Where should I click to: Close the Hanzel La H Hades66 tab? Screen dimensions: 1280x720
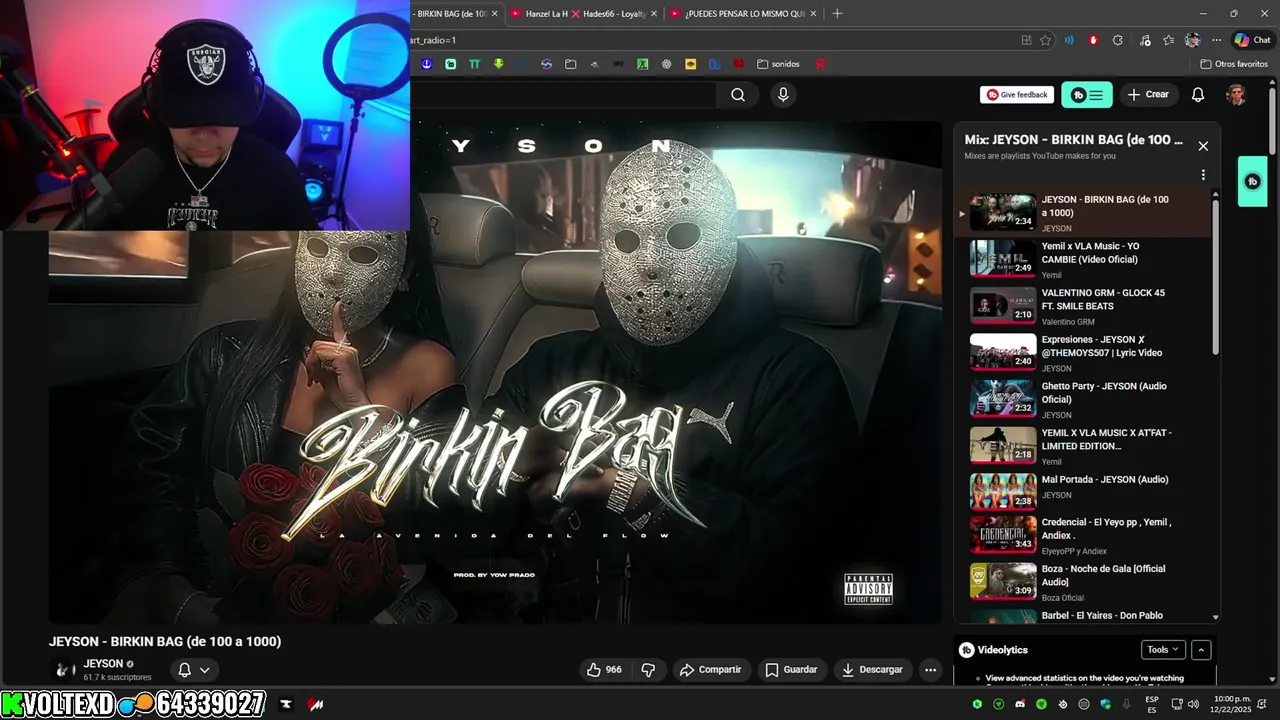click(x=654, y=13)
